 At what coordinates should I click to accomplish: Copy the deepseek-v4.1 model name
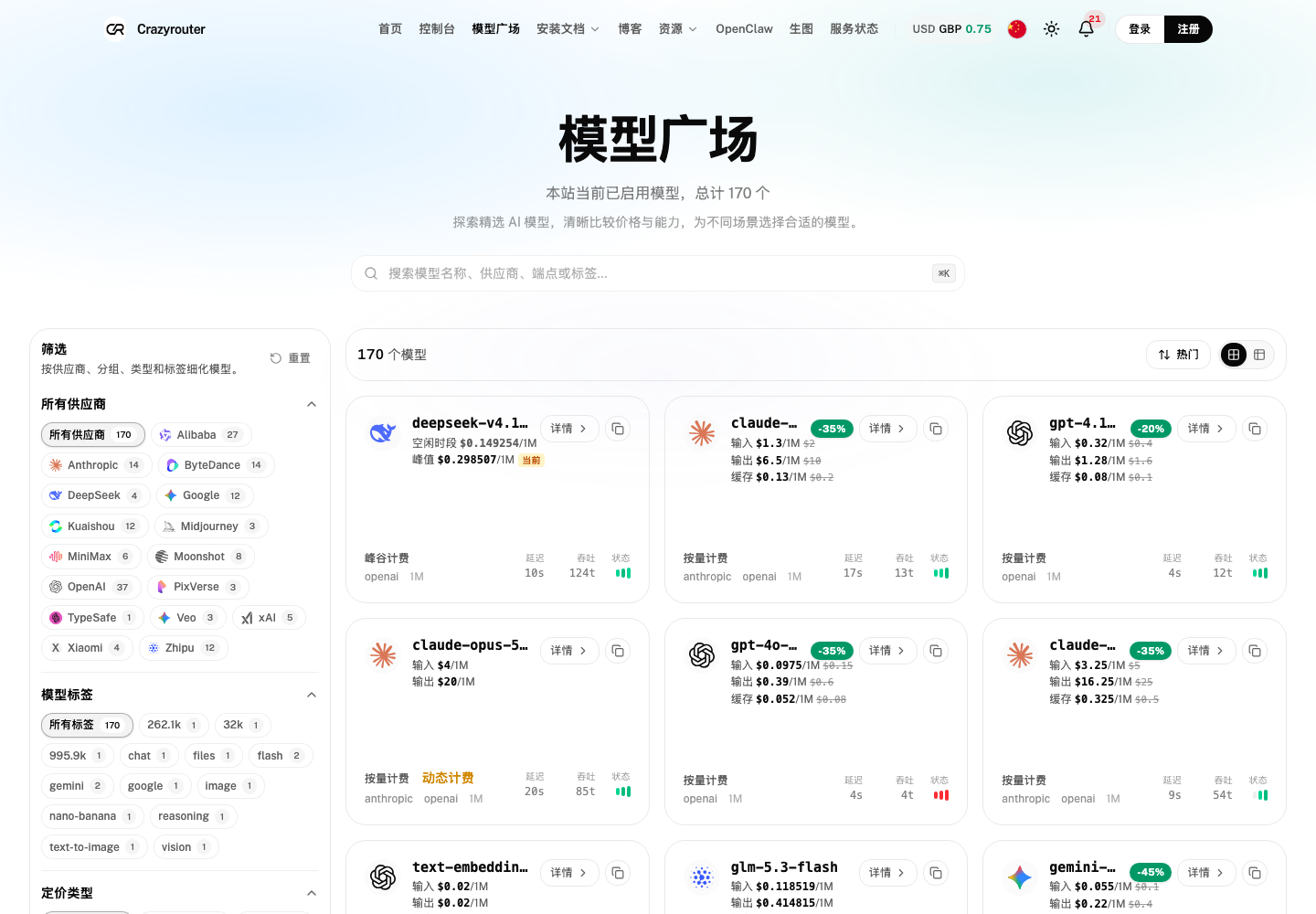tap(618, 429)
